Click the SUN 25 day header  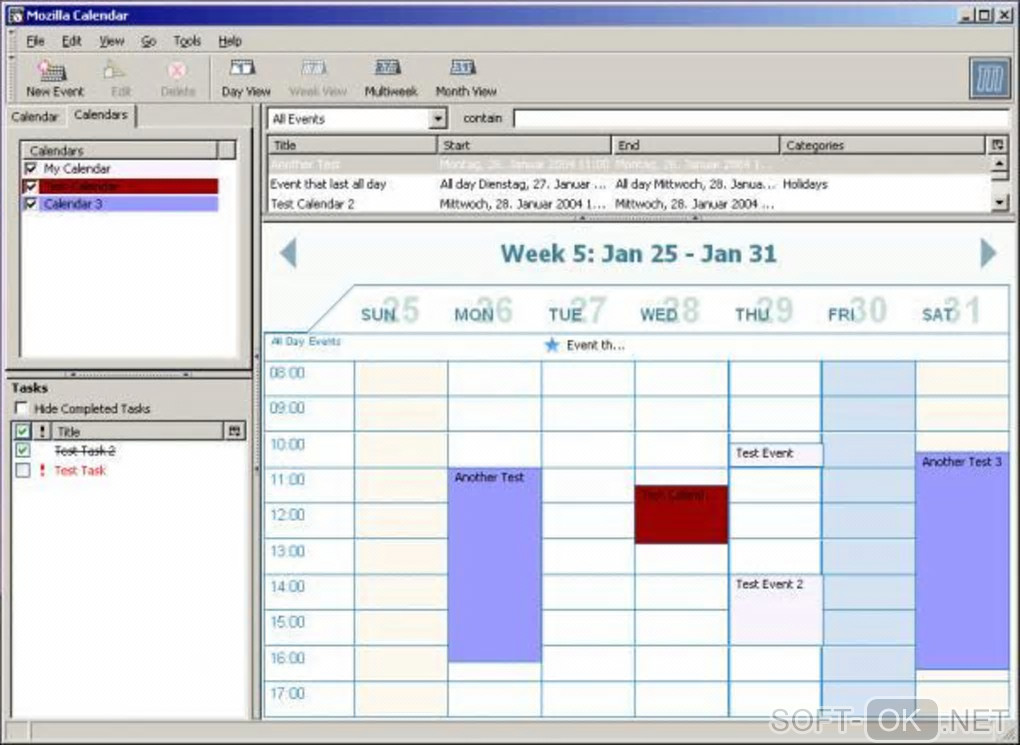[390, 310]
